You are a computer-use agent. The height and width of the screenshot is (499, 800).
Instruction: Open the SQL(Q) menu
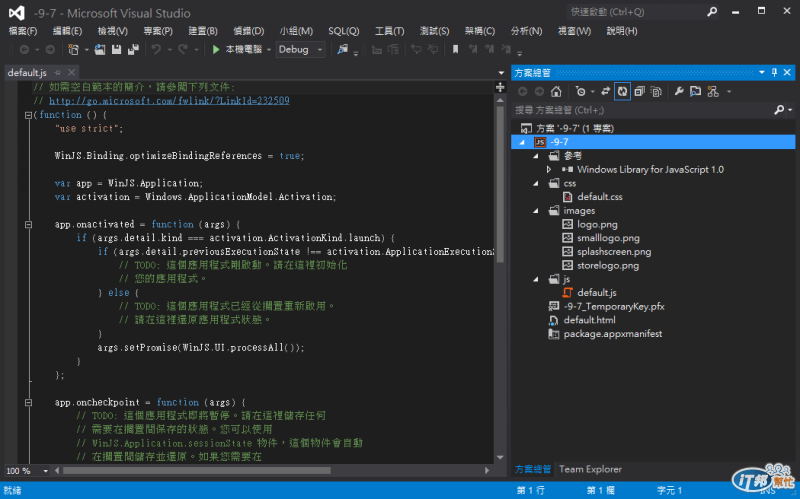click(x=343, y=31)
